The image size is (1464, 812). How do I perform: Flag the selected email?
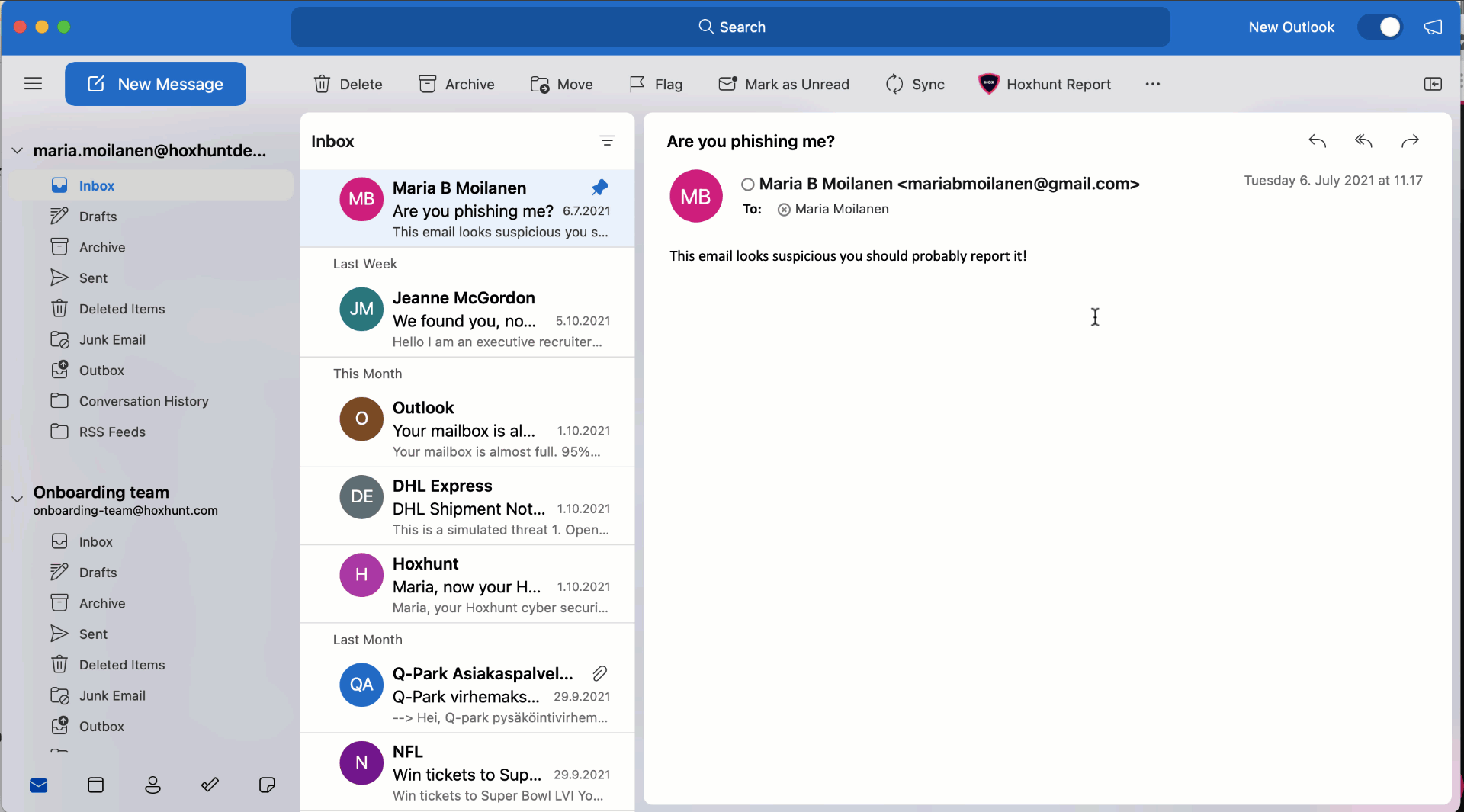(x=656, y=84)
